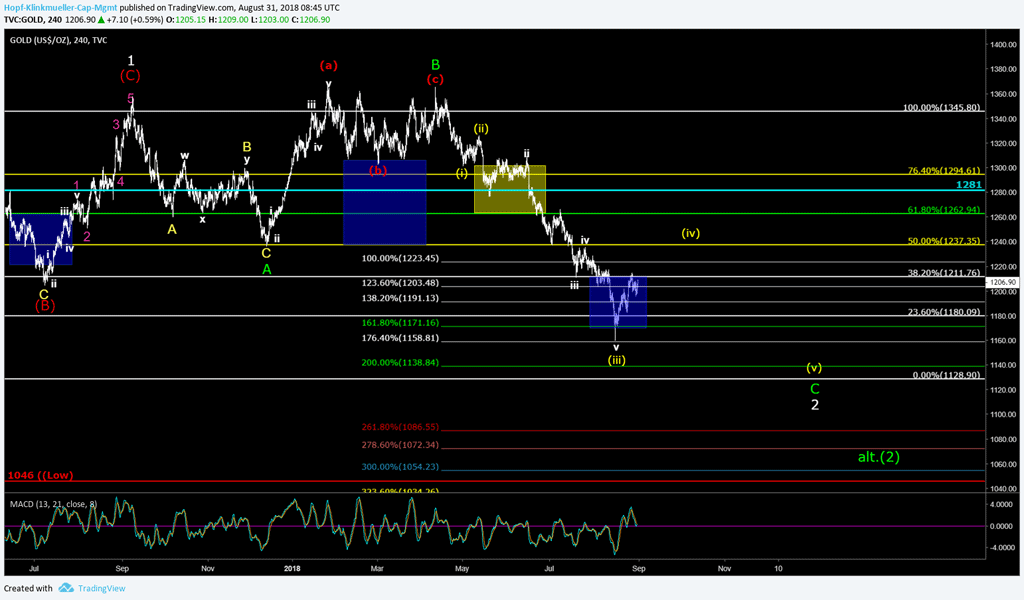Select the large blue rectangle around (b)
The image size is (1024, 600).
(x=384, y=202)
